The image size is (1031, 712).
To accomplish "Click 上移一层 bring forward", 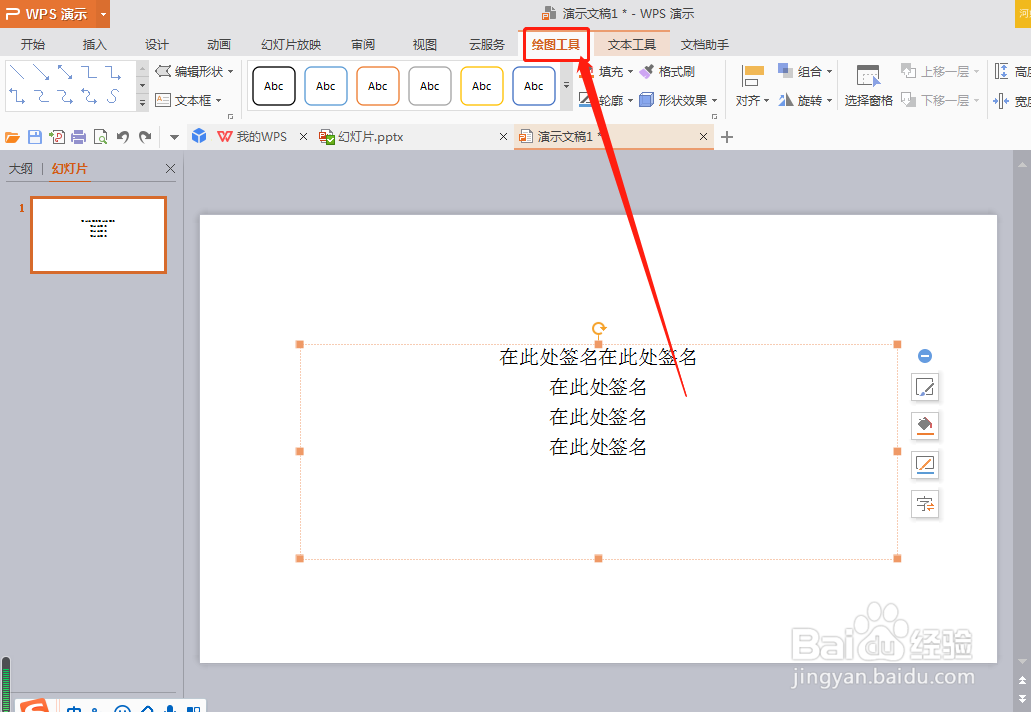I will coord(940,71).
